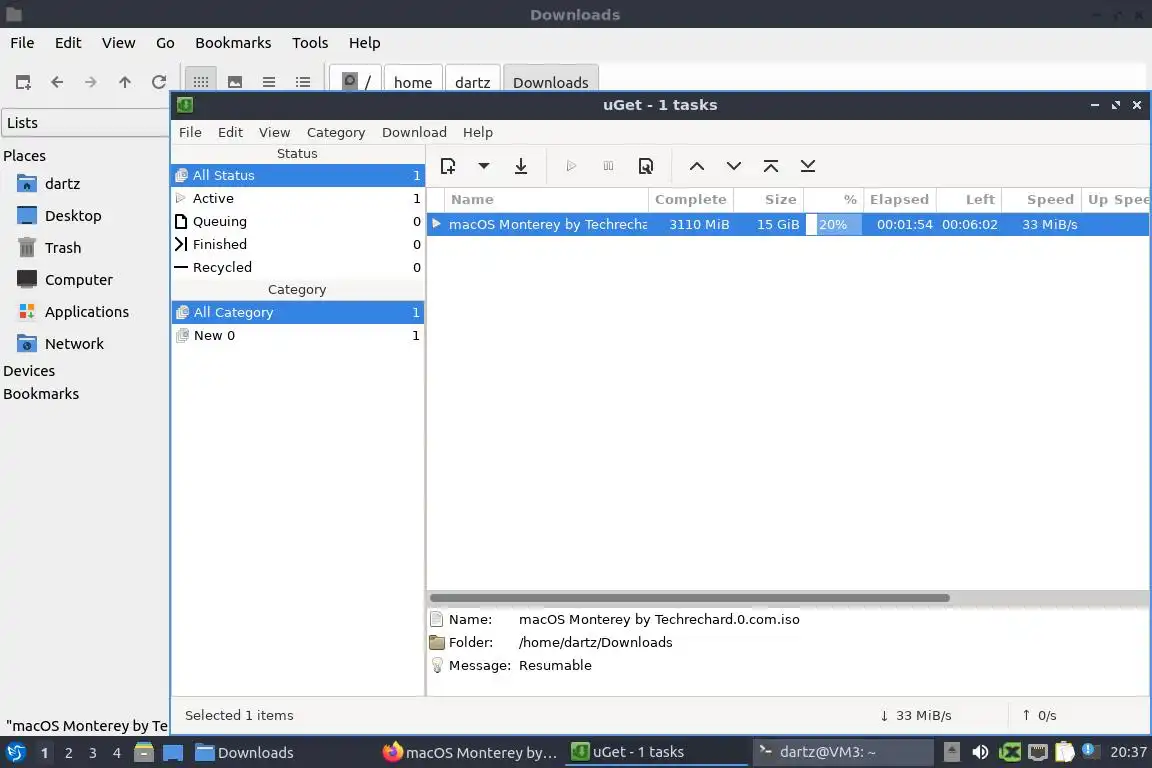Click the 20% progress bar of the download
The height and width of the screenshot is (768, 1152).
click(x=833, y=224)
